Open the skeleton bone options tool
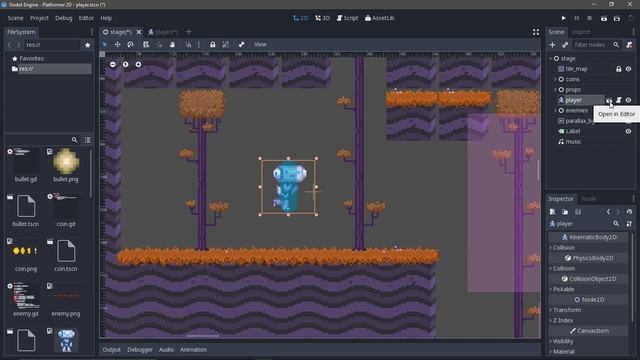 click(242, 44)
